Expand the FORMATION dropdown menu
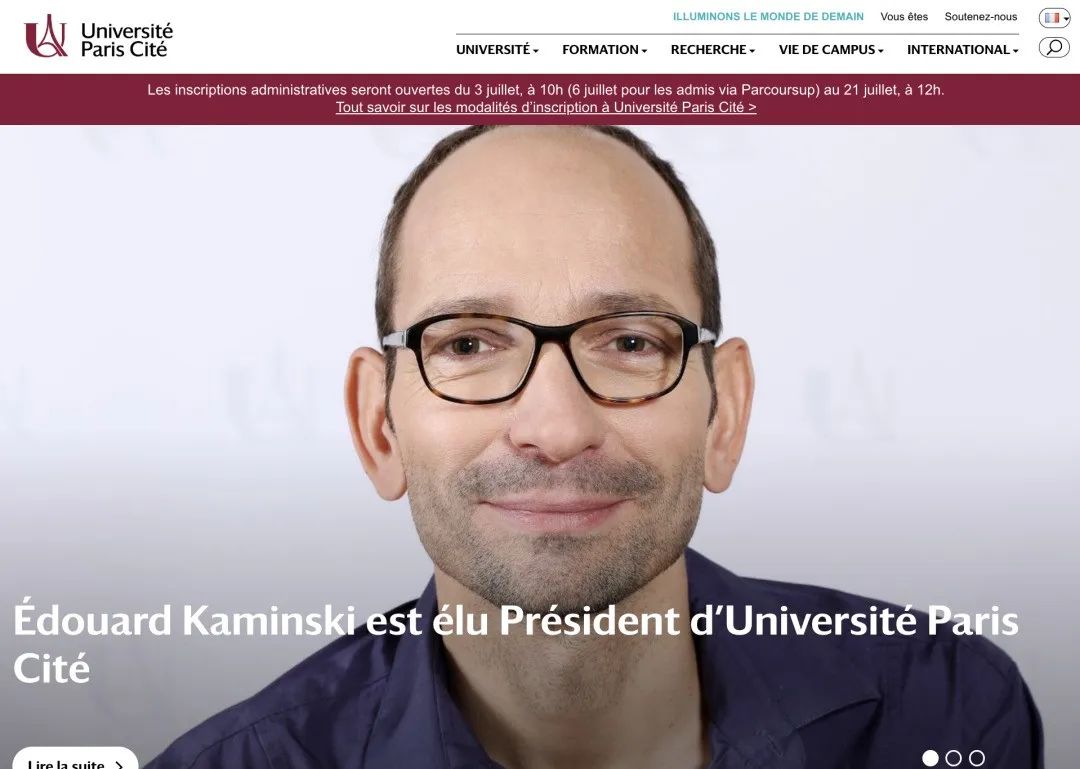Image resolution: width=1080 pixels, height=769 pixels. [604, 50]
